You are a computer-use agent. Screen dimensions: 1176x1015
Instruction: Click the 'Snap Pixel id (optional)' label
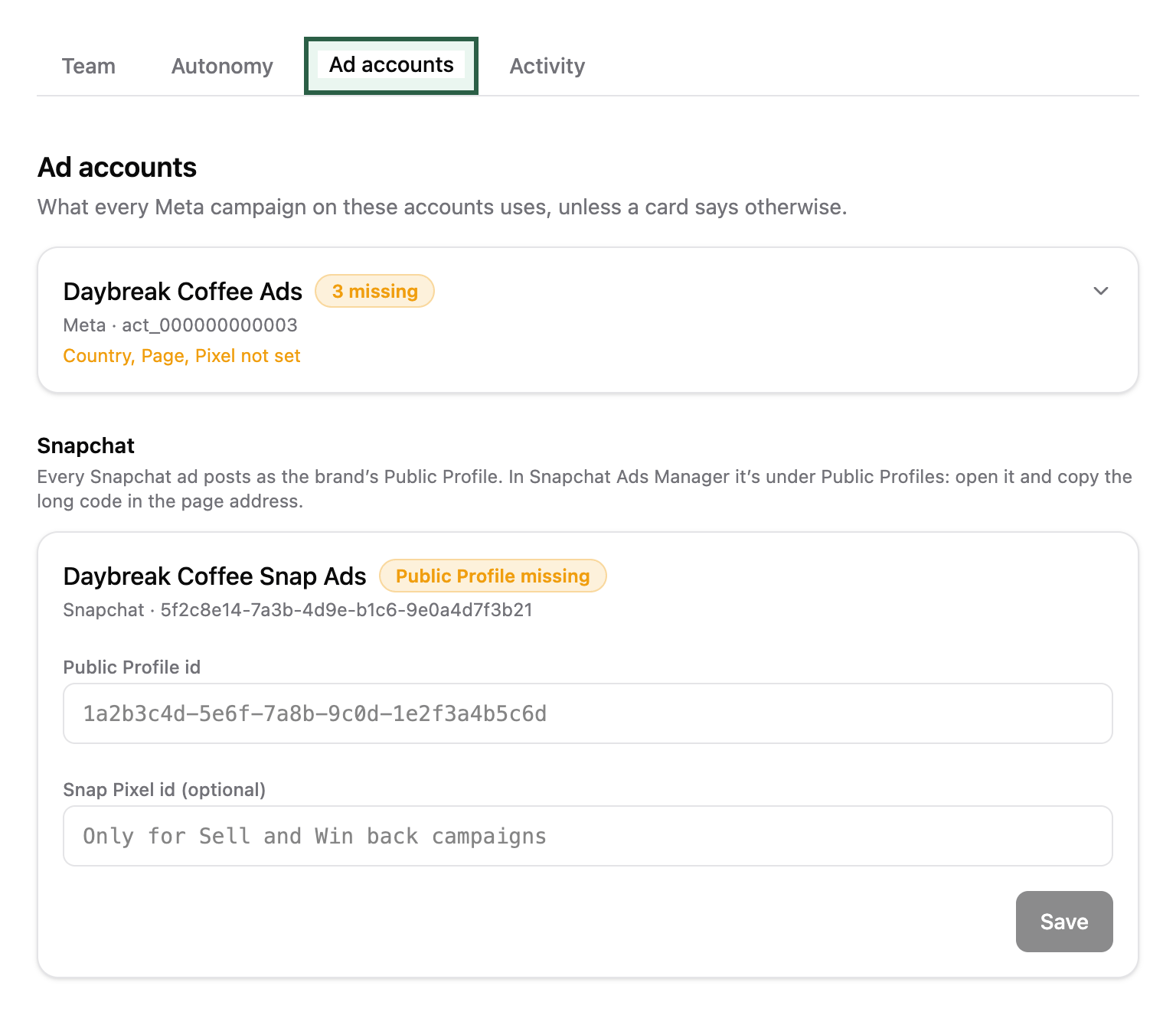click(x=165, y=790)
